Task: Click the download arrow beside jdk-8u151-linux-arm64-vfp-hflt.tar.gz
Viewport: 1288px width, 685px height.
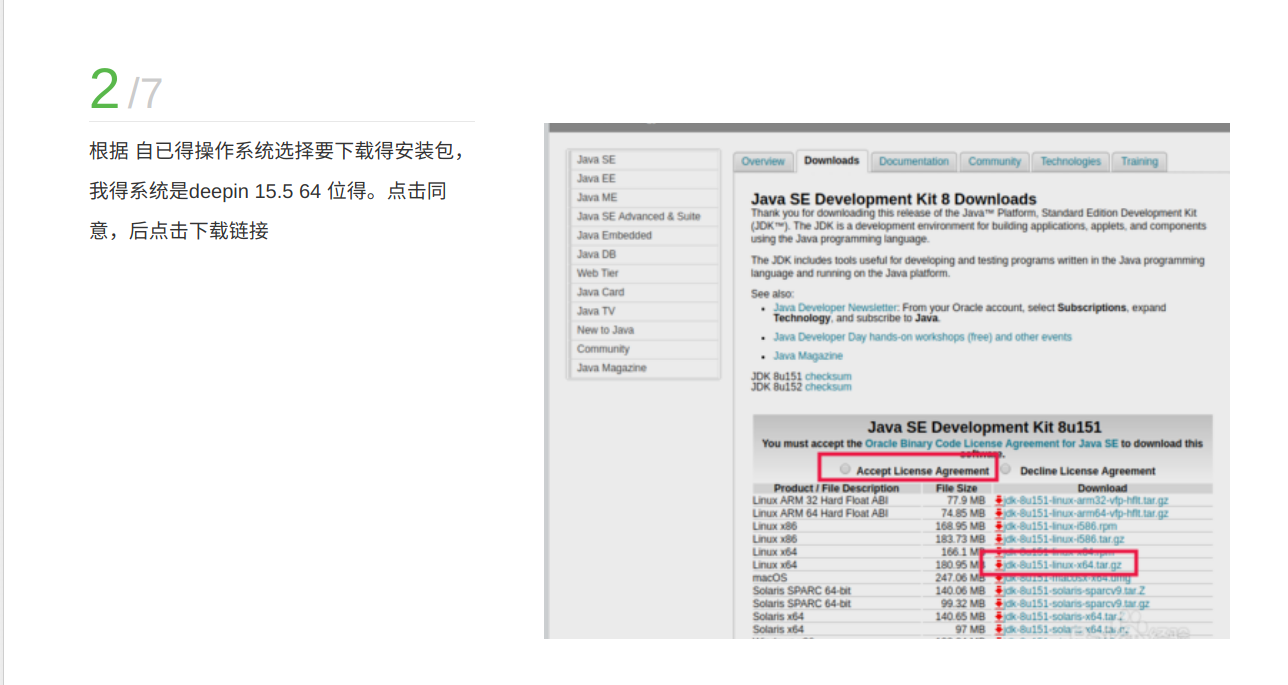Action: pyautogui.click(x=998, y=514)
